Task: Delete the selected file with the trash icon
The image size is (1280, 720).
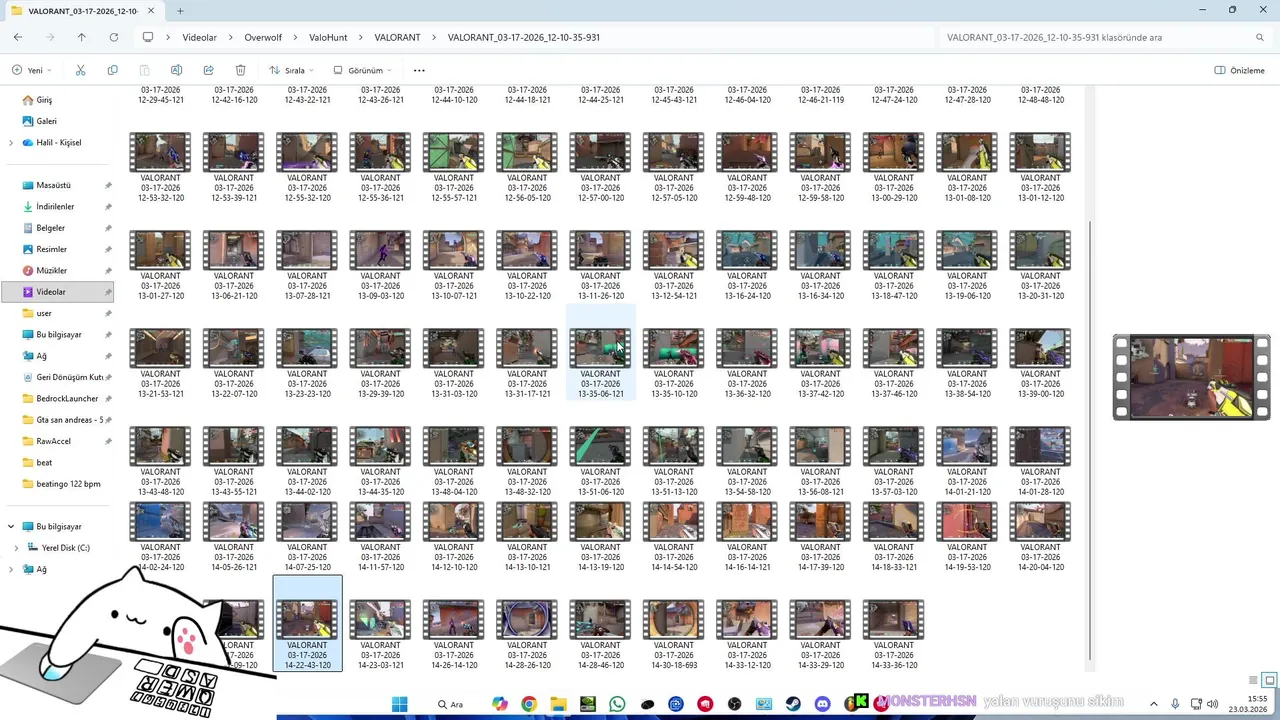Action: pos(240,70)
